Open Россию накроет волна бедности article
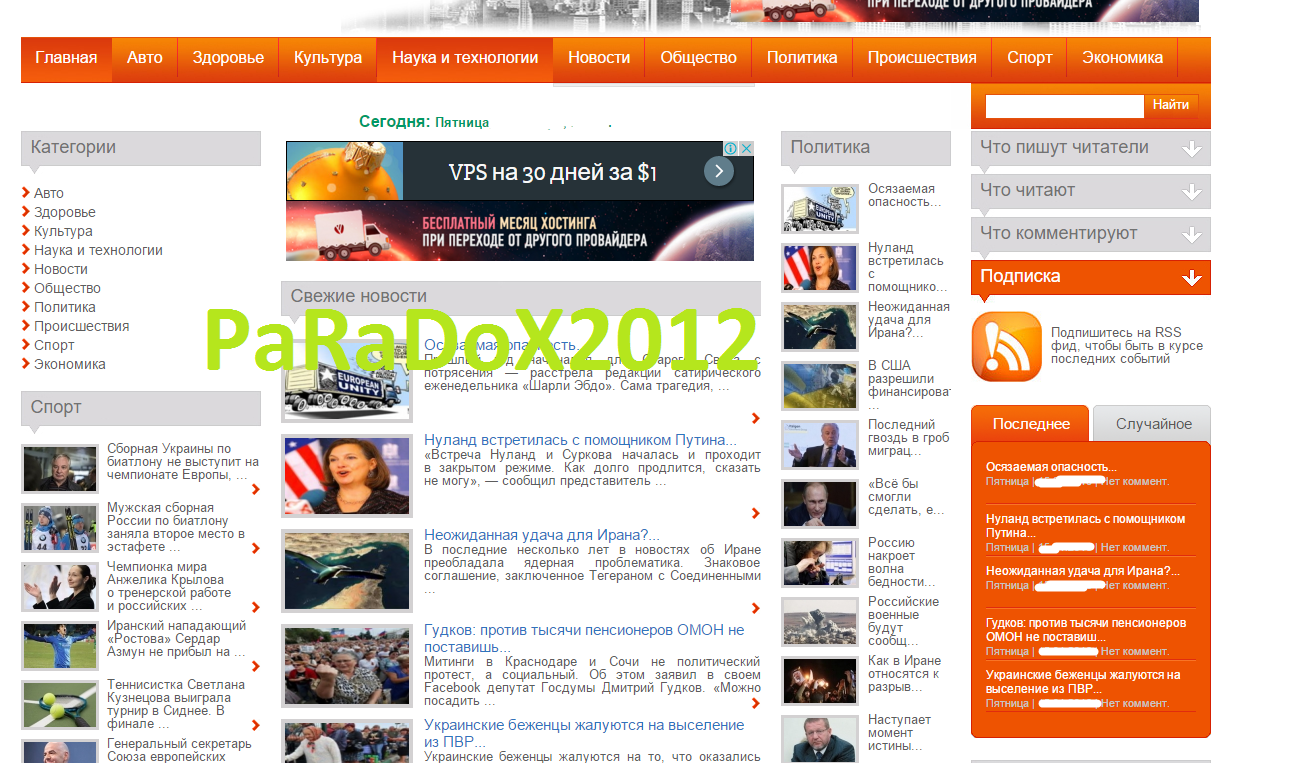The width and height of the screenshot is (1300, 763). [902, 562]
